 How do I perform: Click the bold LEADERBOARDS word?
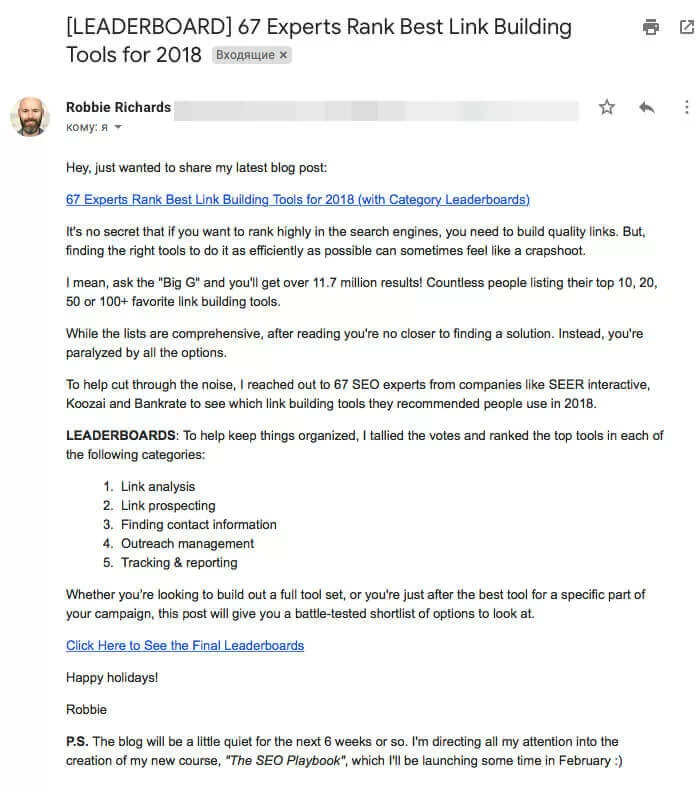[119, 436]
